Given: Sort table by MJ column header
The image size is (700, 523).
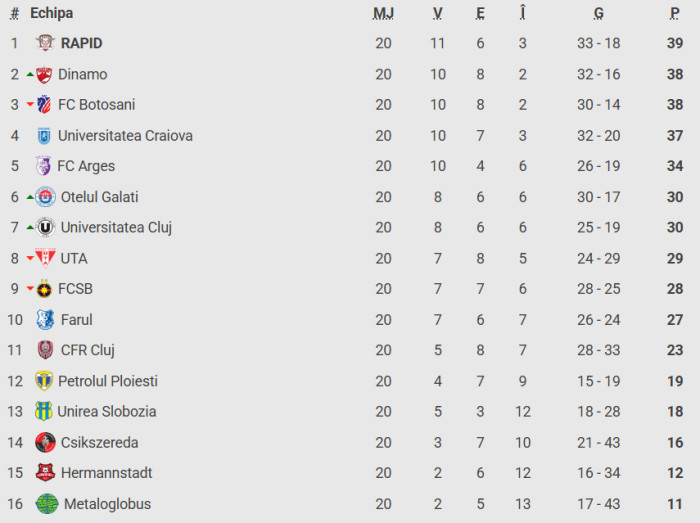Looking at the screenshot, I should coord(383,13).
